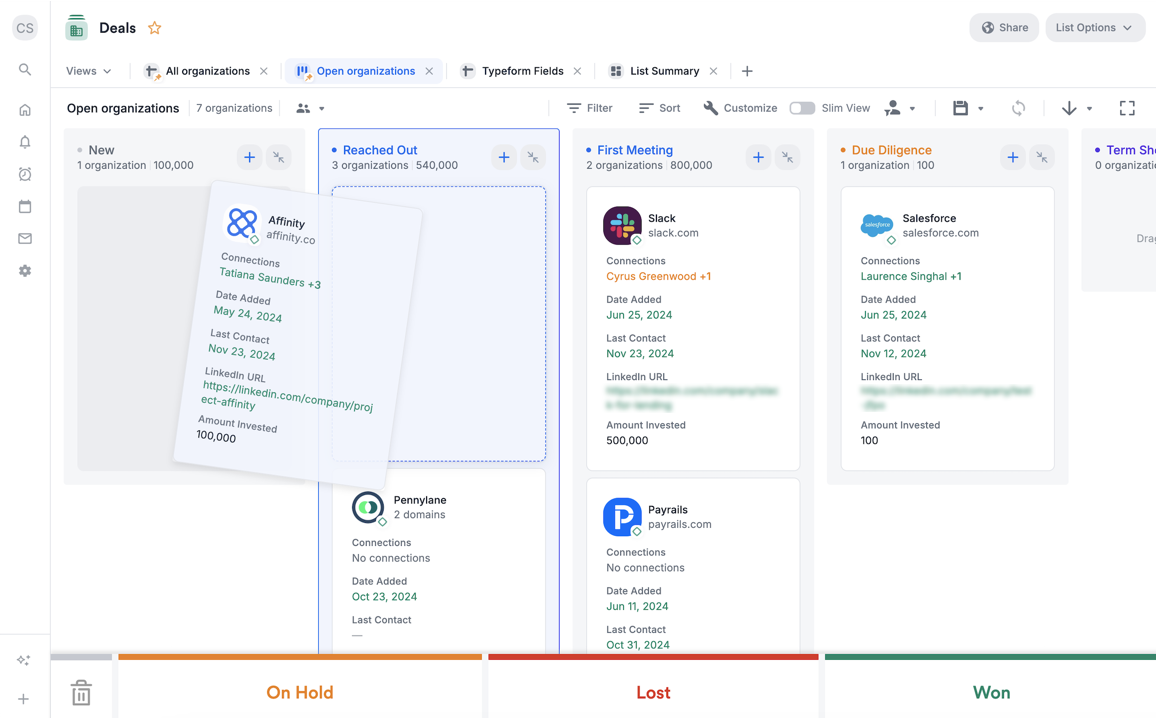
Task: Star the Deals list as favorite
Action: (x=154, y=27)
